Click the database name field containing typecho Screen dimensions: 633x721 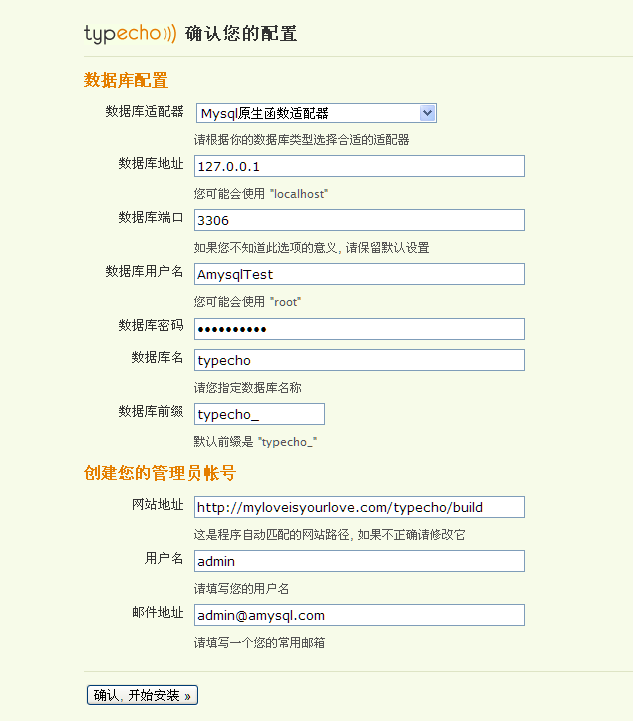[358, 360]
